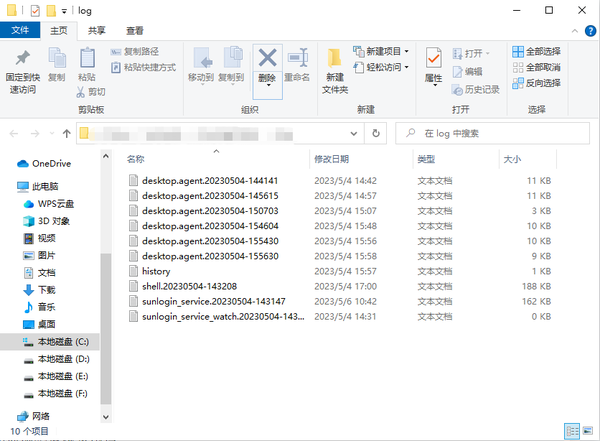Switch to large icons view in status bar
600x441 pixels.
586,432
